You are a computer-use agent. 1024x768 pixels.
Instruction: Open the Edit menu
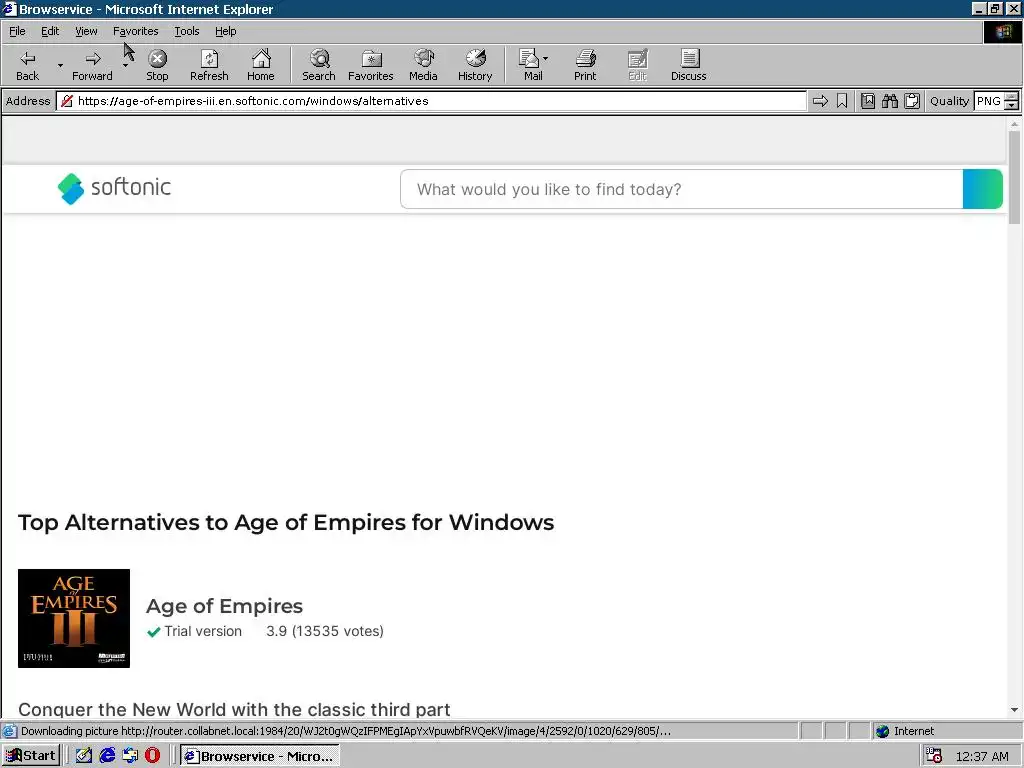pos(50,31)
